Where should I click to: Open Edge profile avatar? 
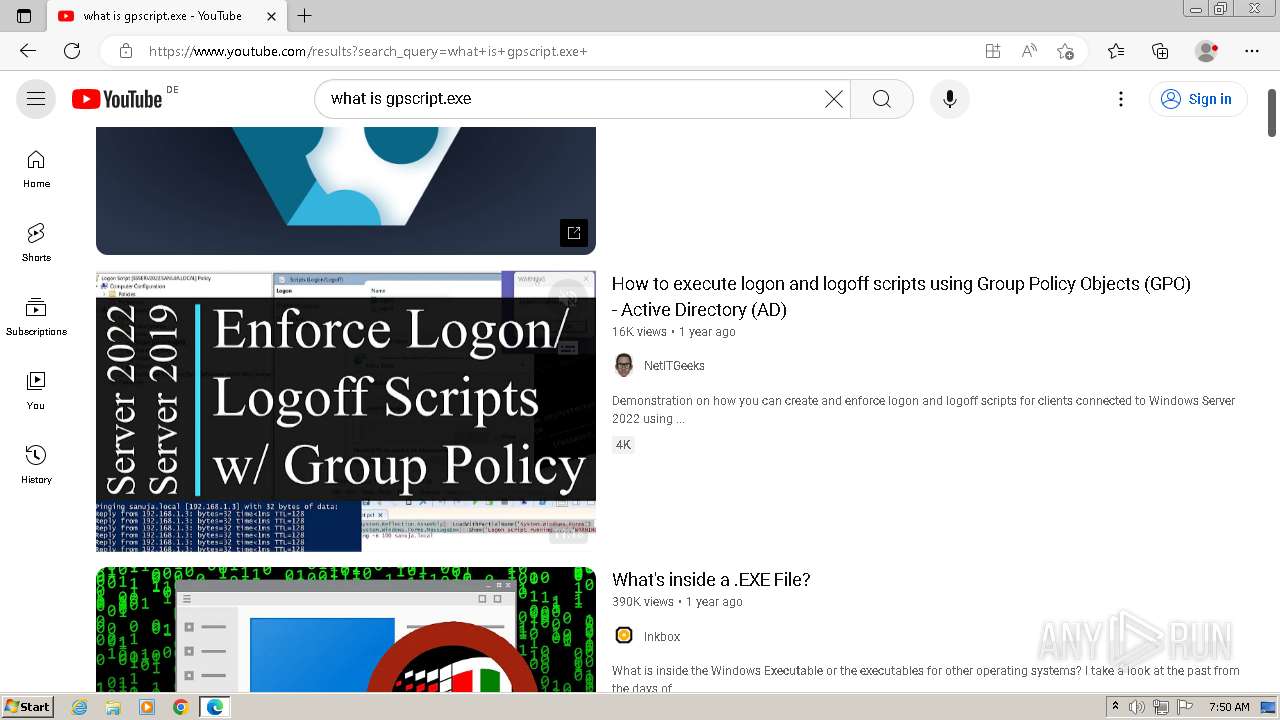[x=1207, y=51]
